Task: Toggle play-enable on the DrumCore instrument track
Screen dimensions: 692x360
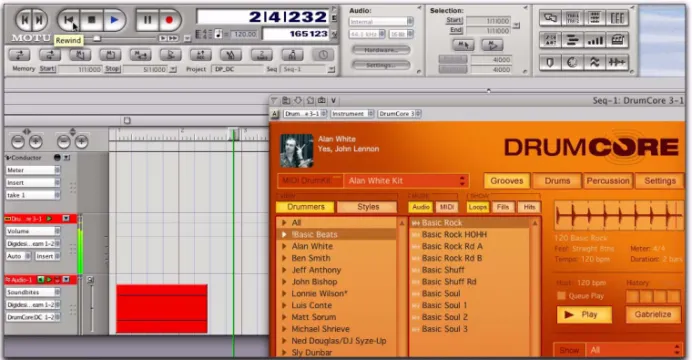Action: coord(49,218)
